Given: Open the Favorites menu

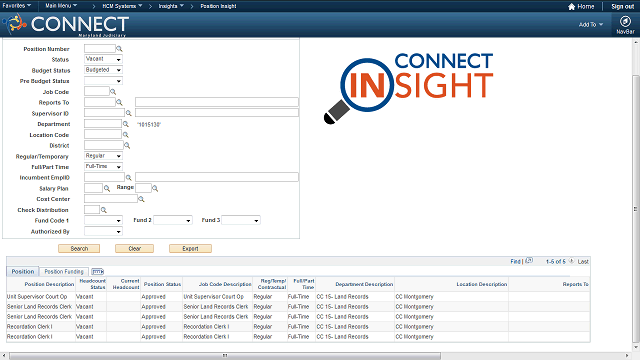Looking at the screenshot, I should point(17,6).
